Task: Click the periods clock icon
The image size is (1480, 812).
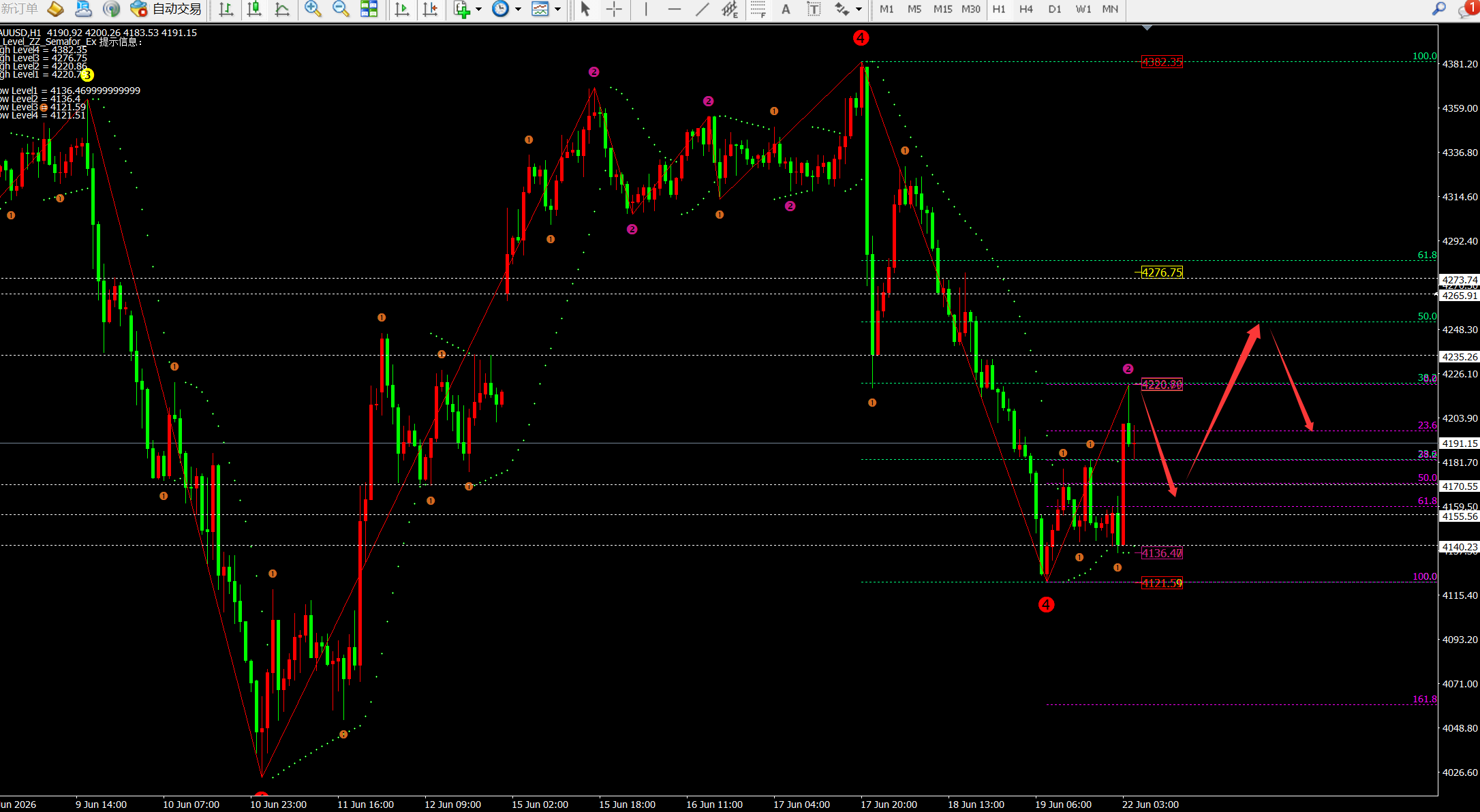Action: point(501,9)
